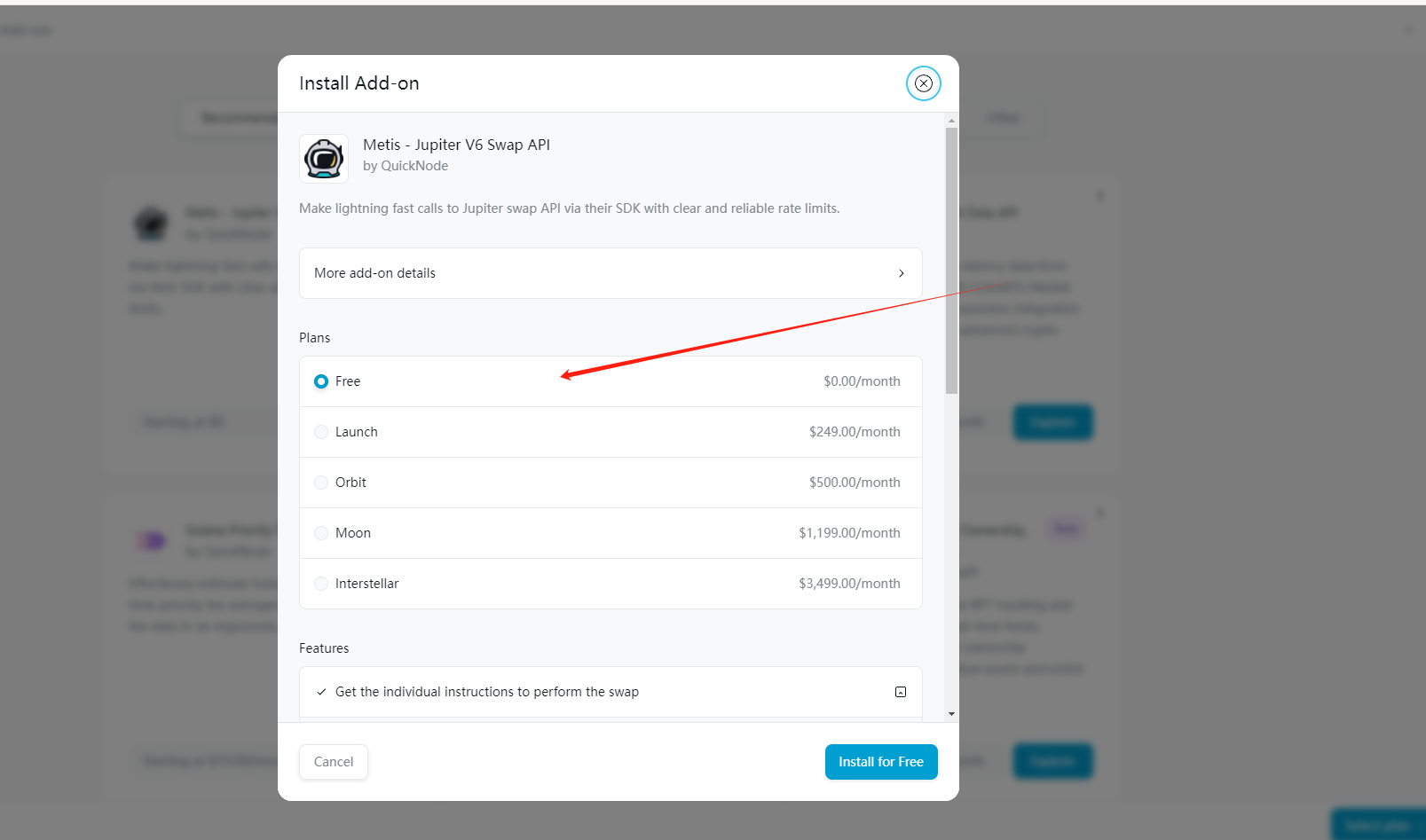The image size is (1426, 840).
Task: Click 'Metis - Jupiter V6 Swap API' title
Action: (456, 145)
